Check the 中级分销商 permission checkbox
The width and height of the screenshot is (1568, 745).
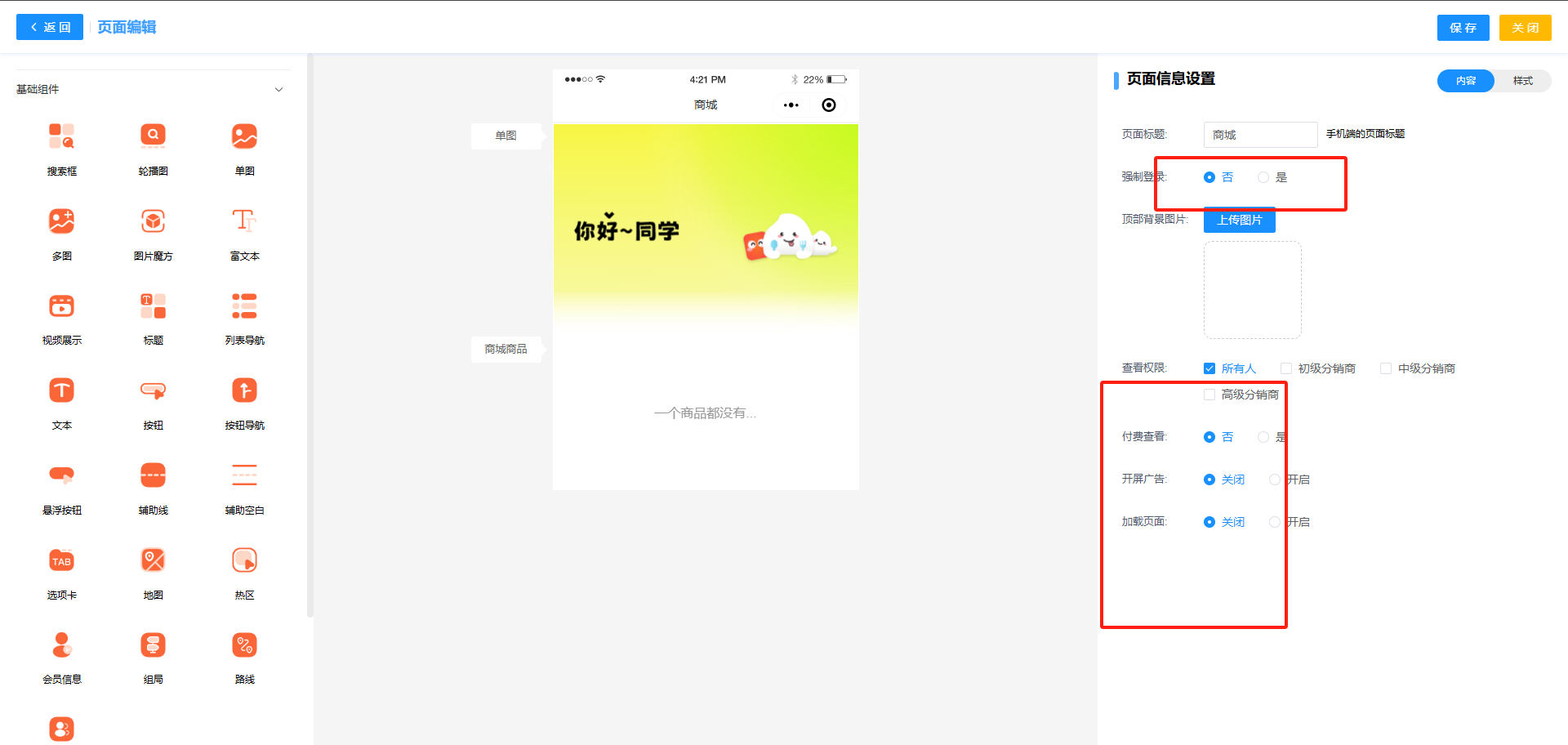pos(1386,368)
